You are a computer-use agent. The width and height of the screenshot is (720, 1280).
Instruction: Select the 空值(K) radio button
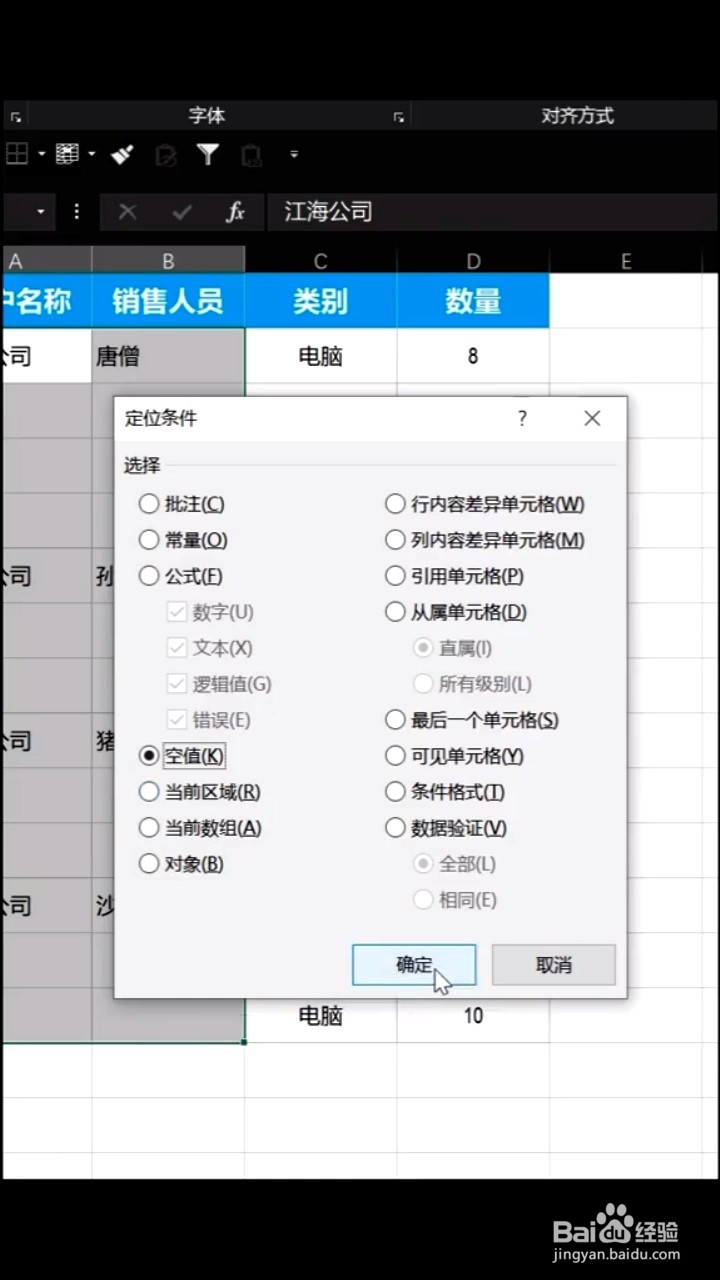[181, 756]
